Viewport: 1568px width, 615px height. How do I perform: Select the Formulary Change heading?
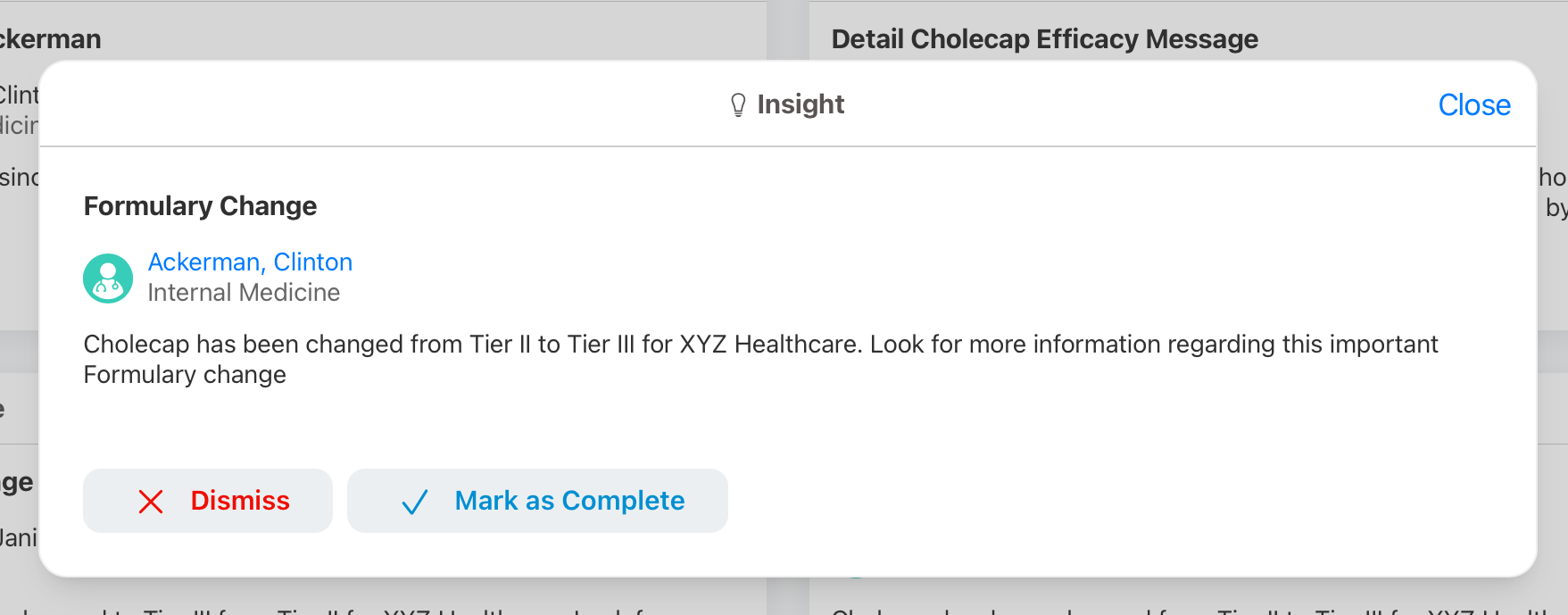click(200, 206)
